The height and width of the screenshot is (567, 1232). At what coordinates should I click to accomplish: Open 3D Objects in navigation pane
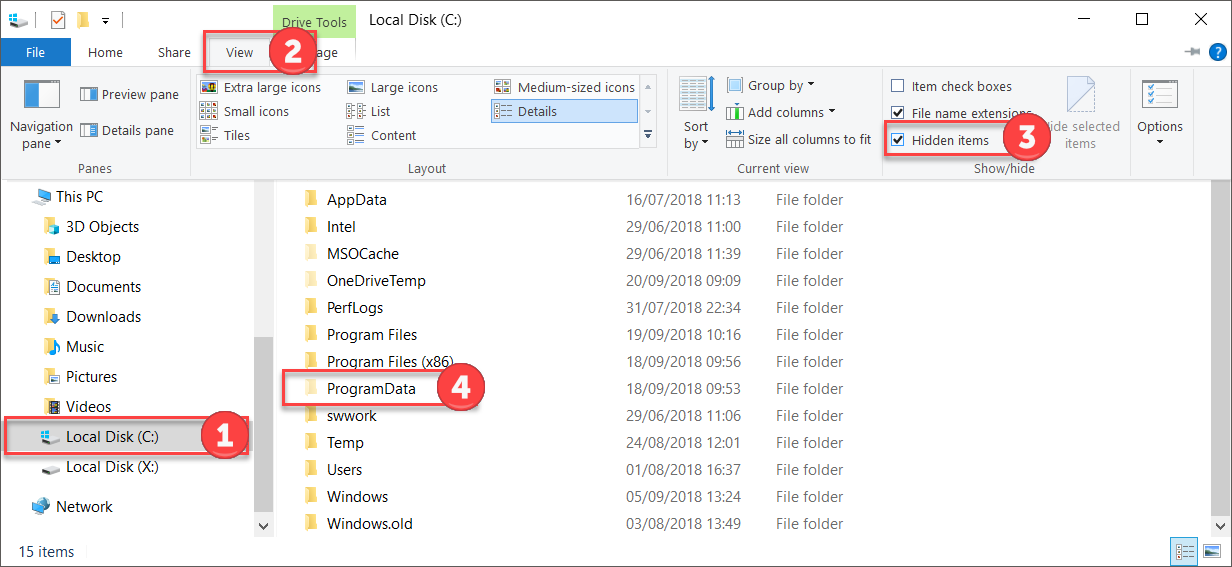(92, 227)
